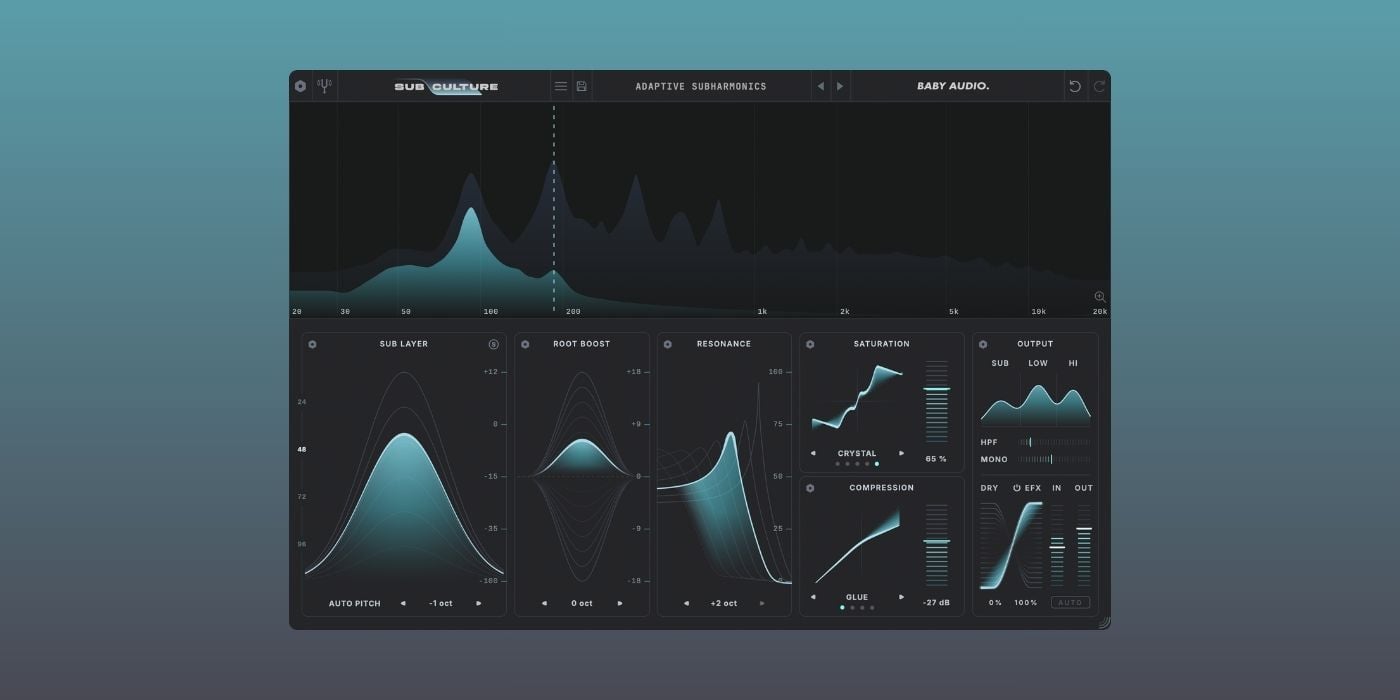Select previous saturation type left of CRYSTAL

pos(813,453)
